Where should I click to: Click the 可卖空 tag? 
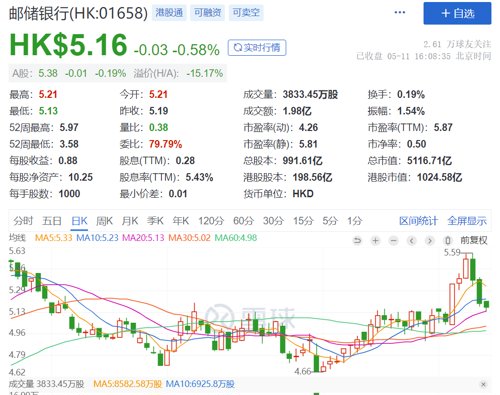click(x=246, y=13)
